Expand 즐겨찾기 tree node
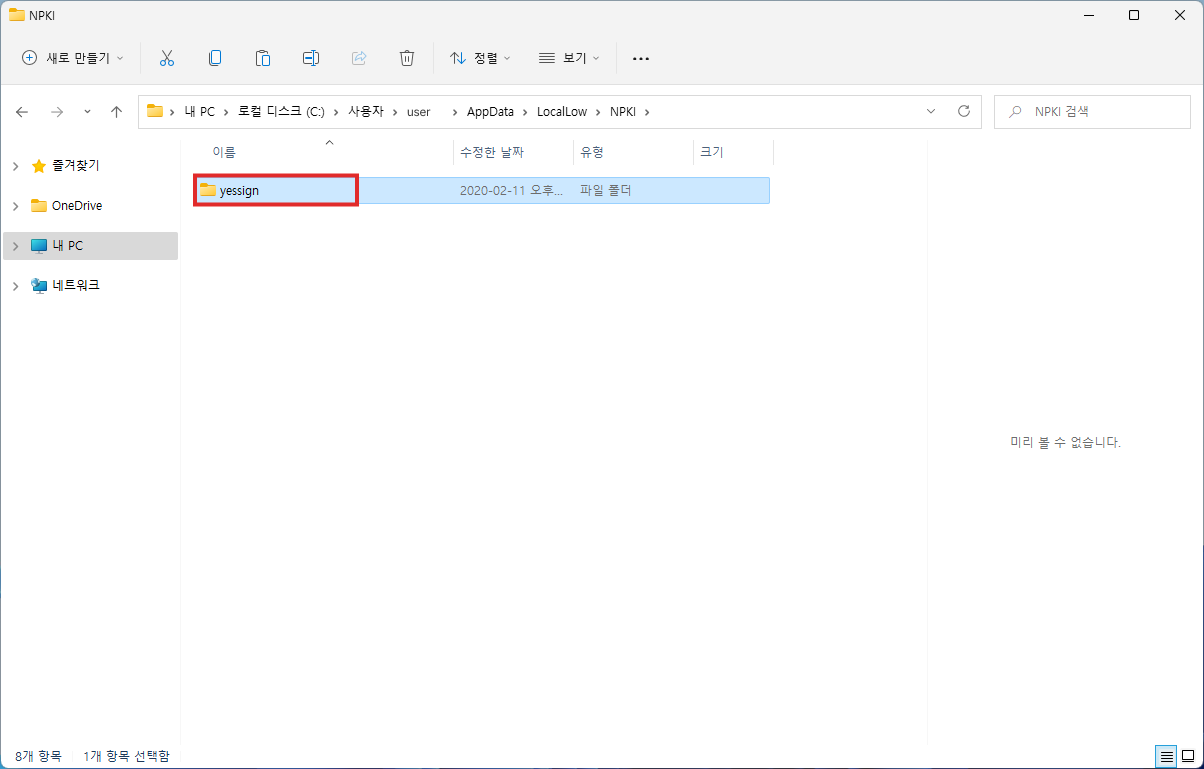 click(x=15, y=166)
